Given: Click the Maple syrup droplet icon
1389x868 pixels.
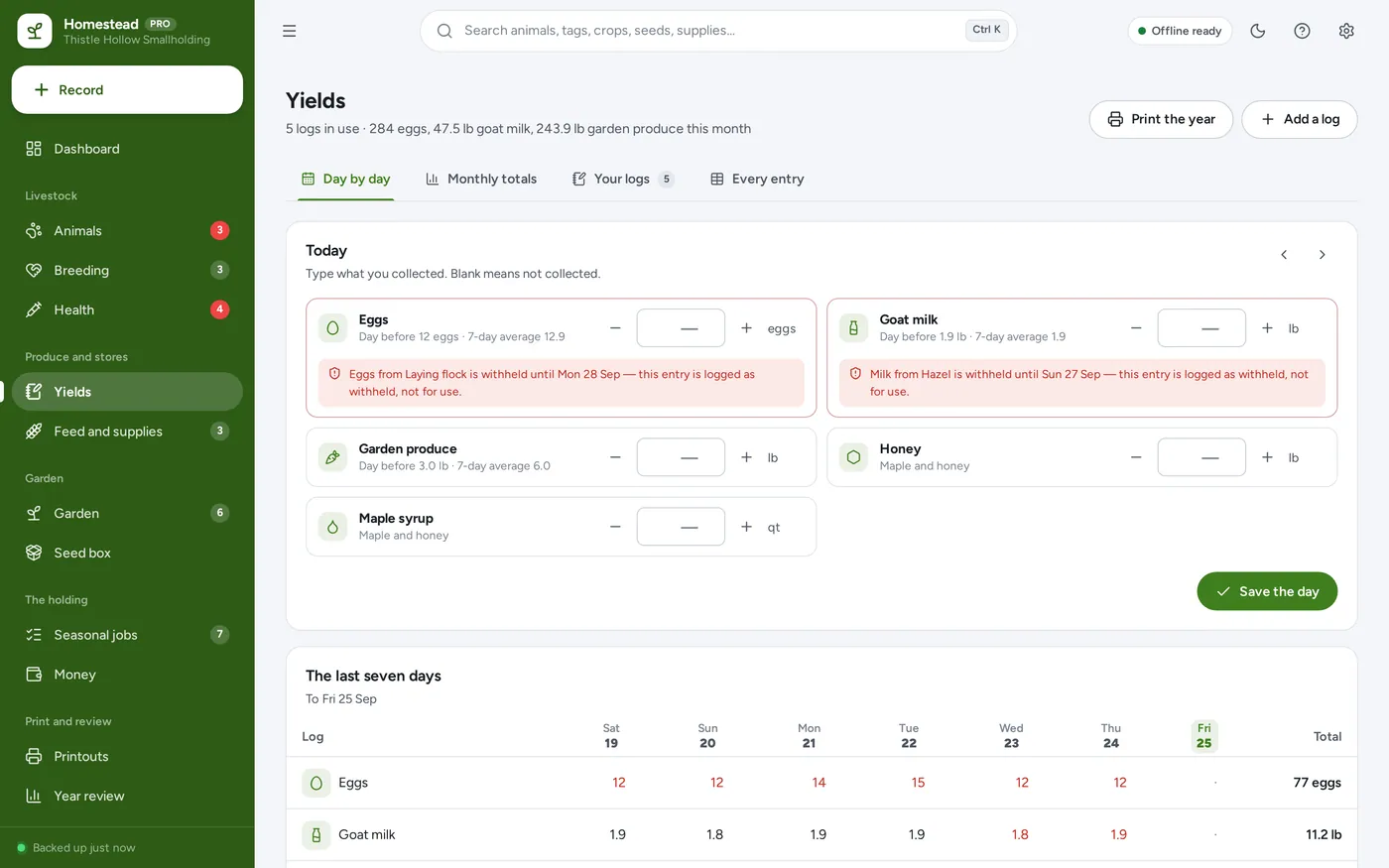Looking at the screenshot, I should click(332, 527).
